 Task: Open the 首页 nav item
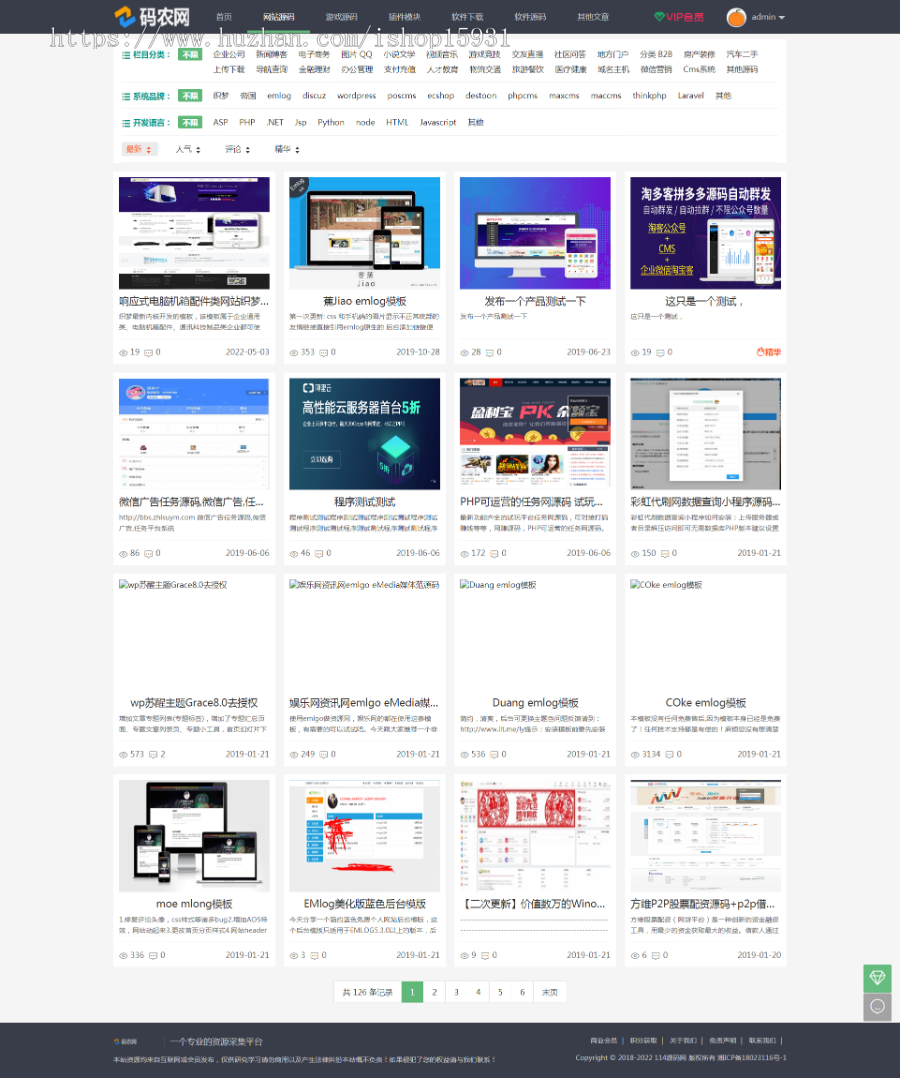tap(223, 16)
